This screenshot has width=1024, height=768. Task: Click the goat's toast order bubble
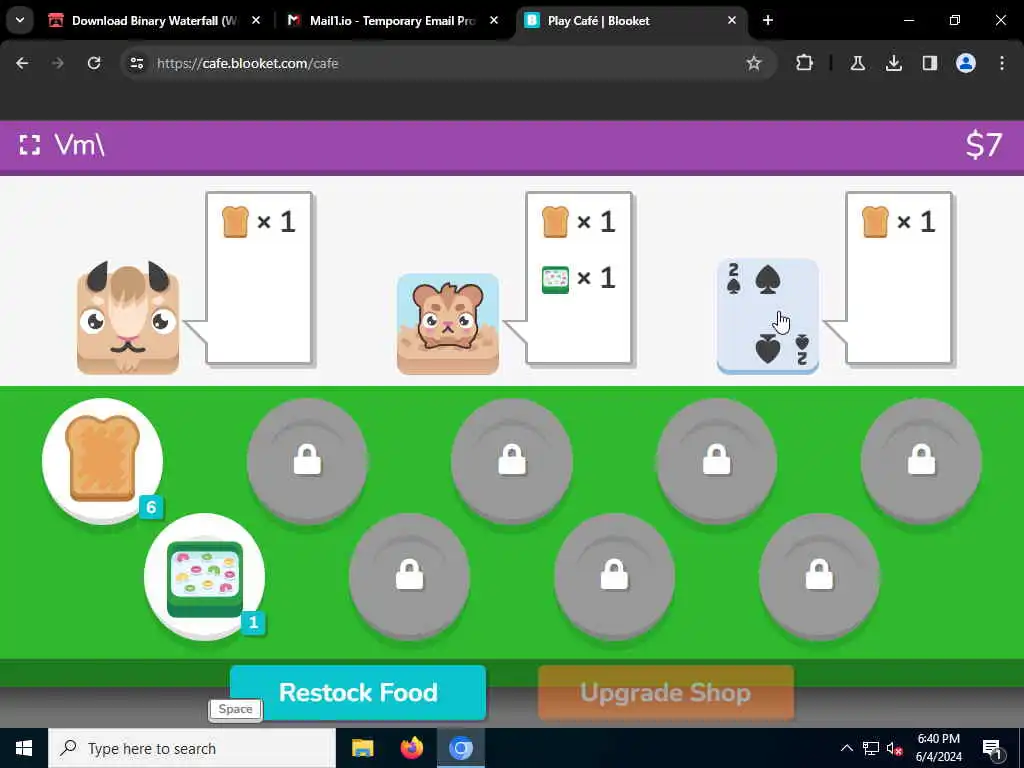[259, 278]
